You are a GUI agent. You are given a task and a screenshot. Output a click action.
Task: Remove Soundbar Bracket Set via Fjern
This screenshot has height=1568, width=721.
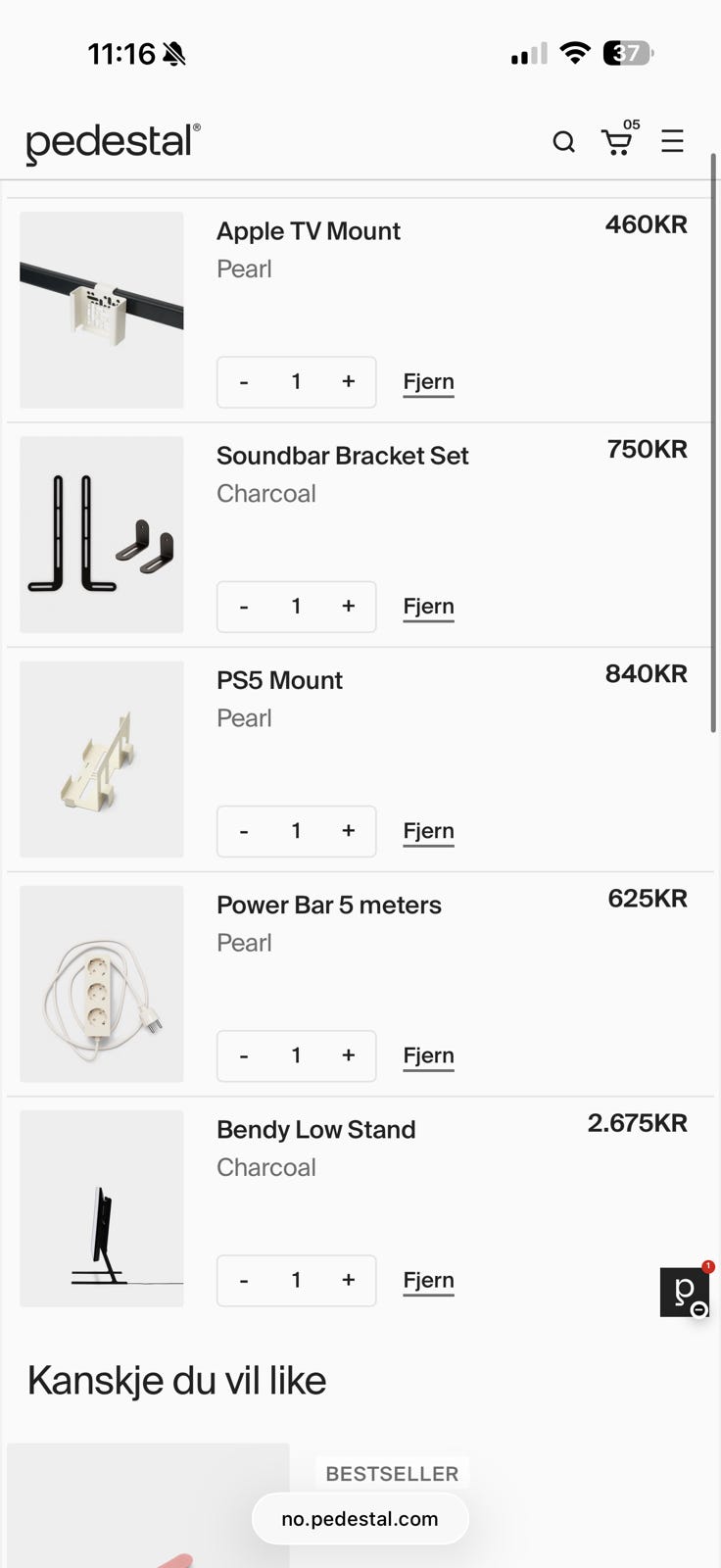(x=428, y=607)
